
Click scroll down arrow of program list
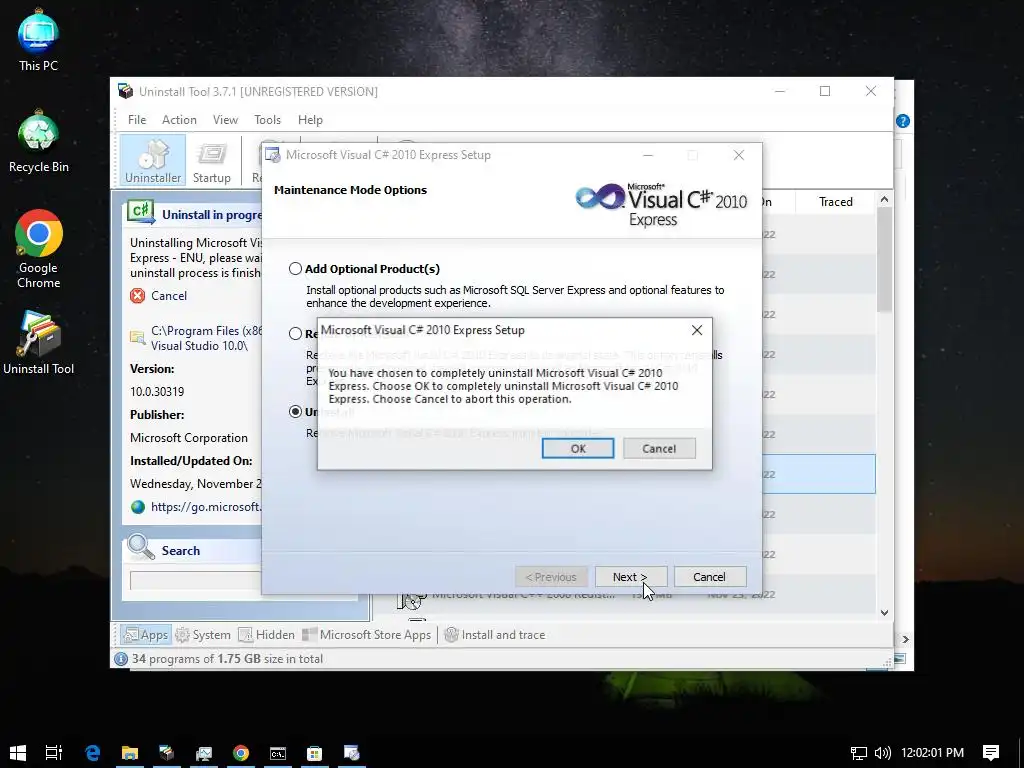pos(884,613)
